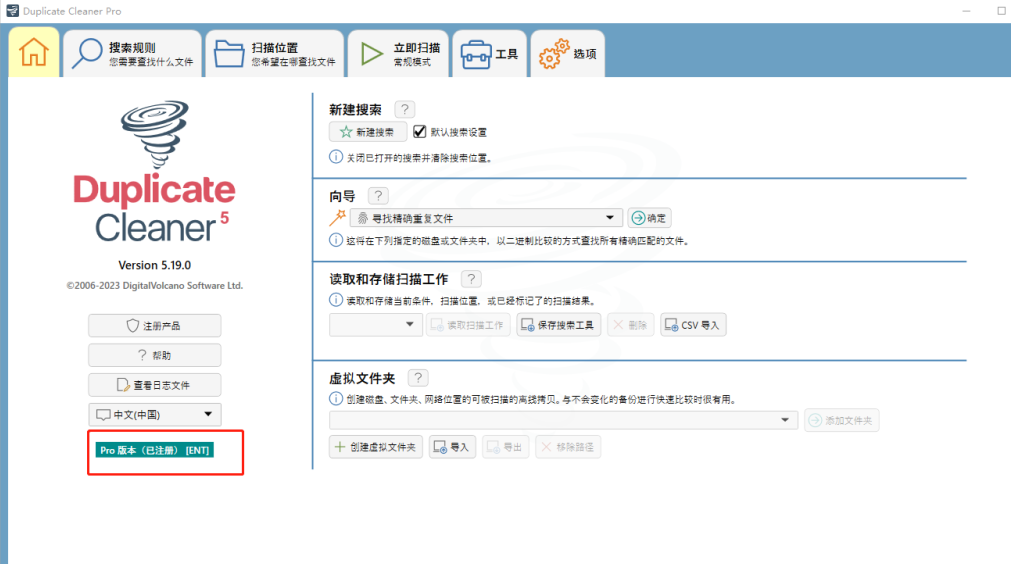Click the 删除 button
This screenshot has height=564, width=1011.
[631, 325]
